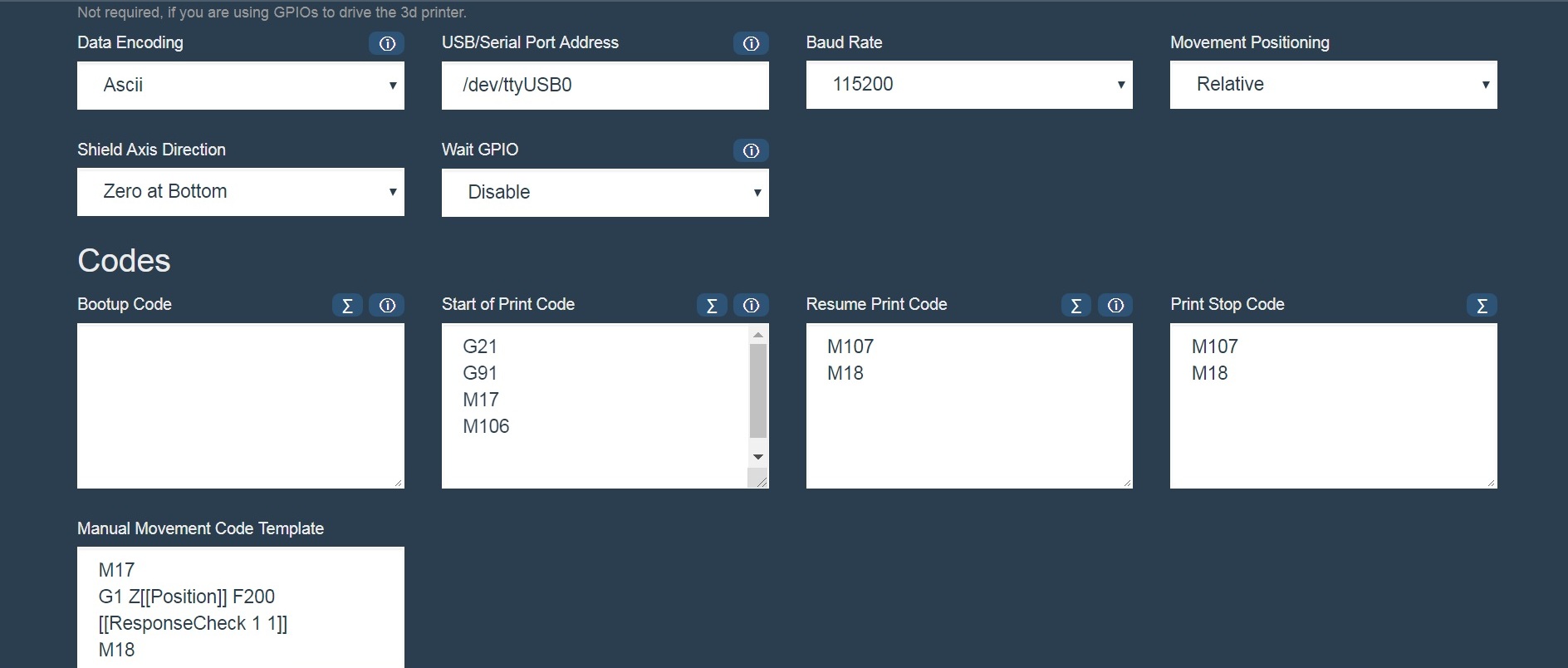The height and width of the screenshot is (668, 1568).
Task: Click the down arrow of Start of Print Code scrollbar
Action: tap(757, 457)
